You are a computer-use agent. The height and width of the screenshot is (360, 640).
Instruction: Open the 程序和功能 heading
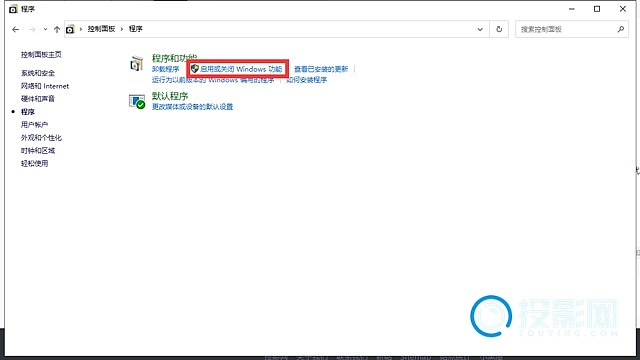coord(174,58)
